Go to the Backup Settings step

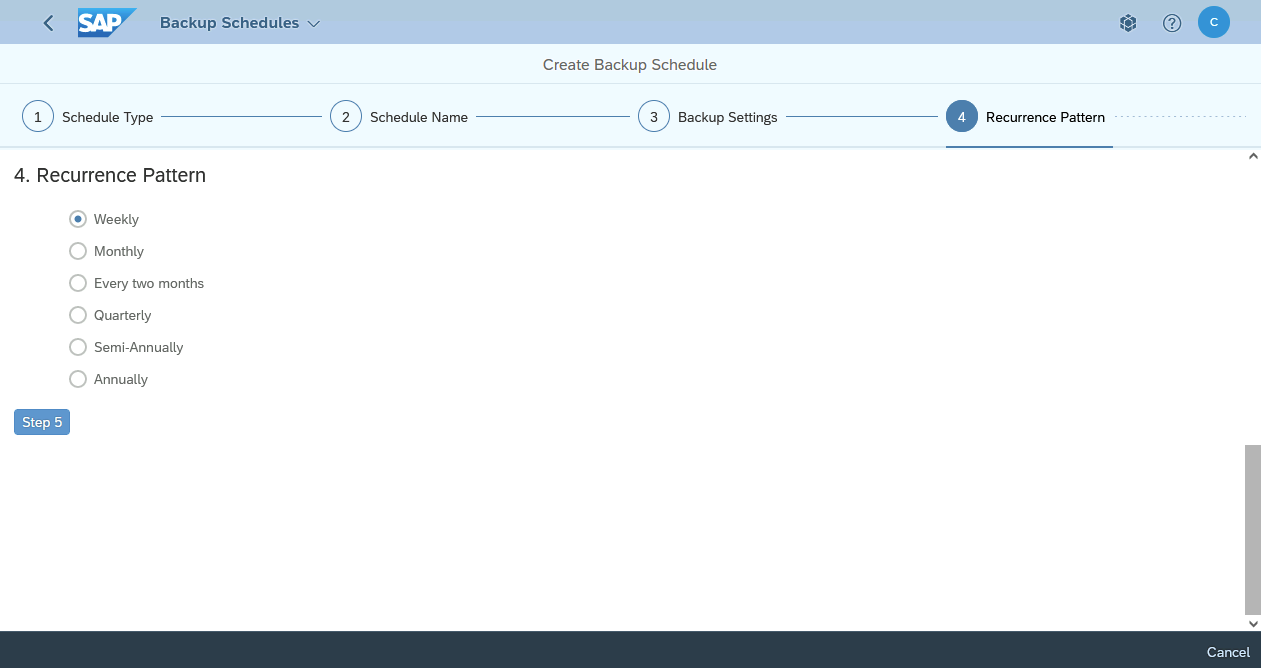click(x=727, y=117)
